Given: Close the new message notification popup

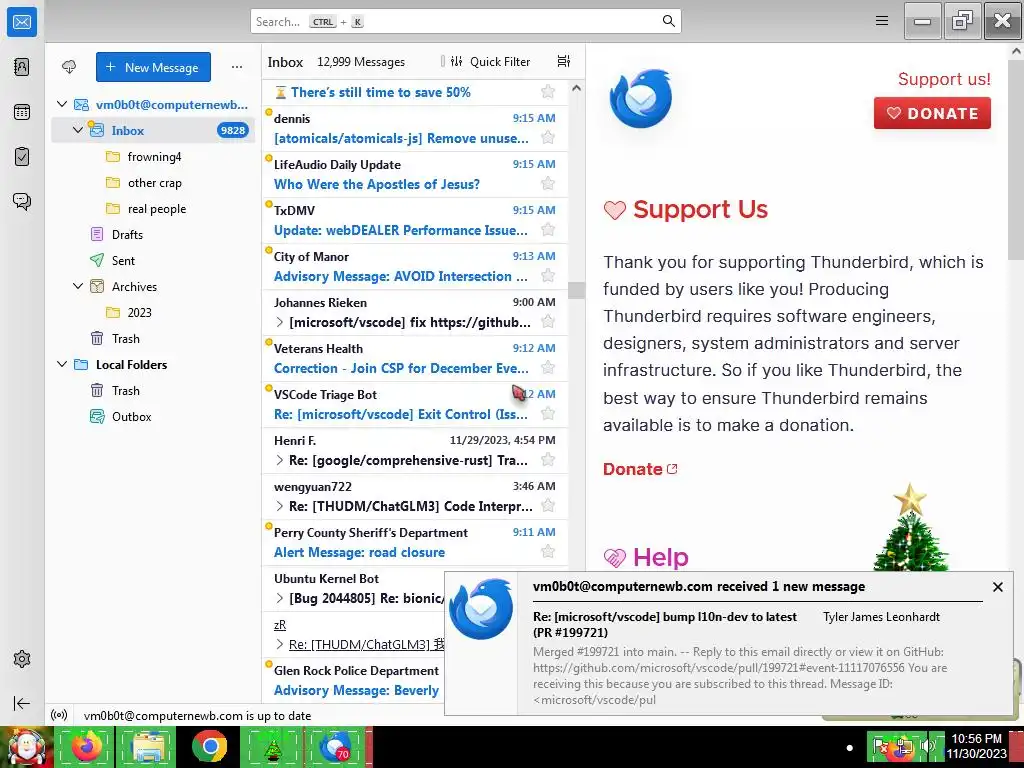Looking at the screenshot, I should (x=997, y=586).
